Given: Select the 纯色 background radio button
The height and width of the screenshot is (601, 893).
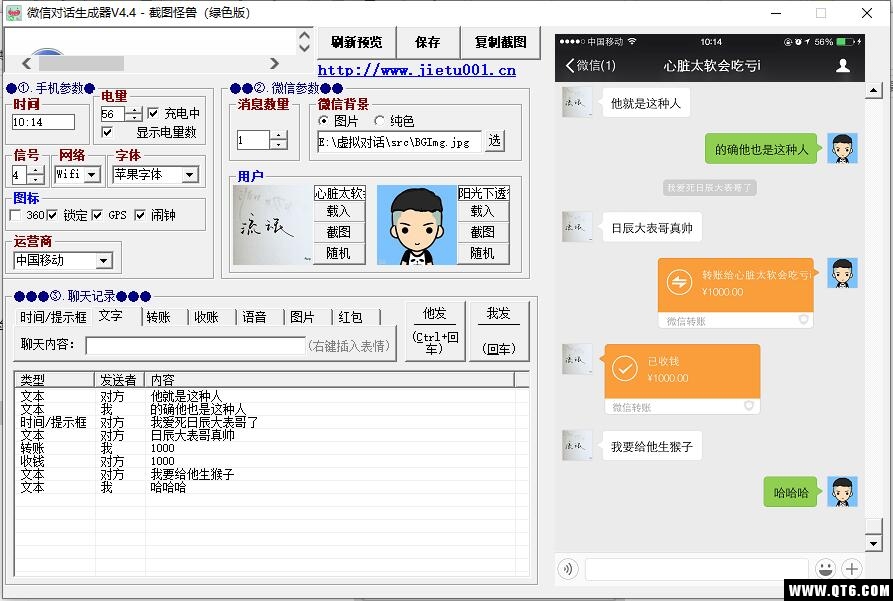Looking at the screenshot, I should pos(379,121).
